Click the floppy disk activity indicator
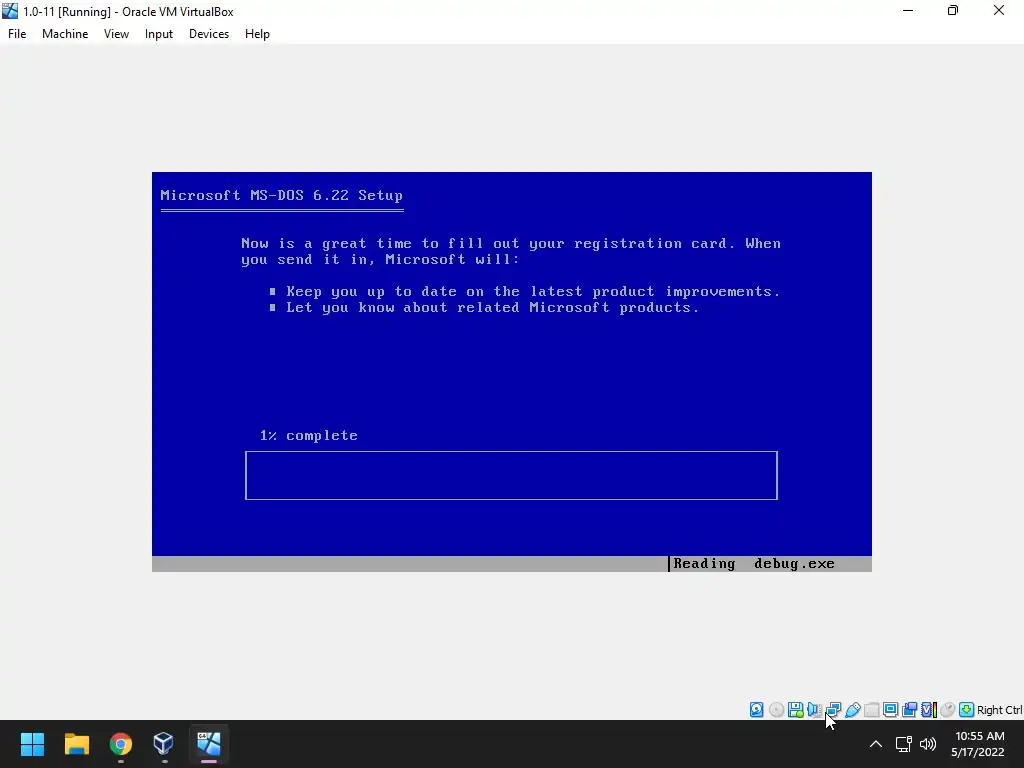 click(x=795, y=710)
